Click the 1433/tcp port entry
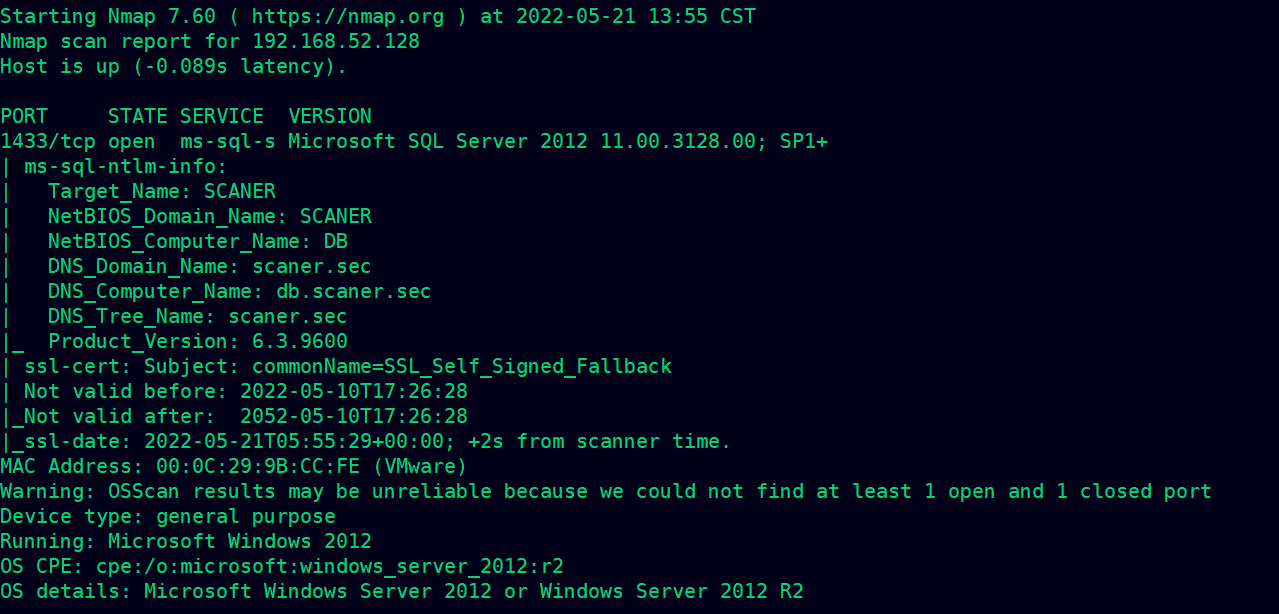This screenshot has width=1279, height=614. [48, 141]
